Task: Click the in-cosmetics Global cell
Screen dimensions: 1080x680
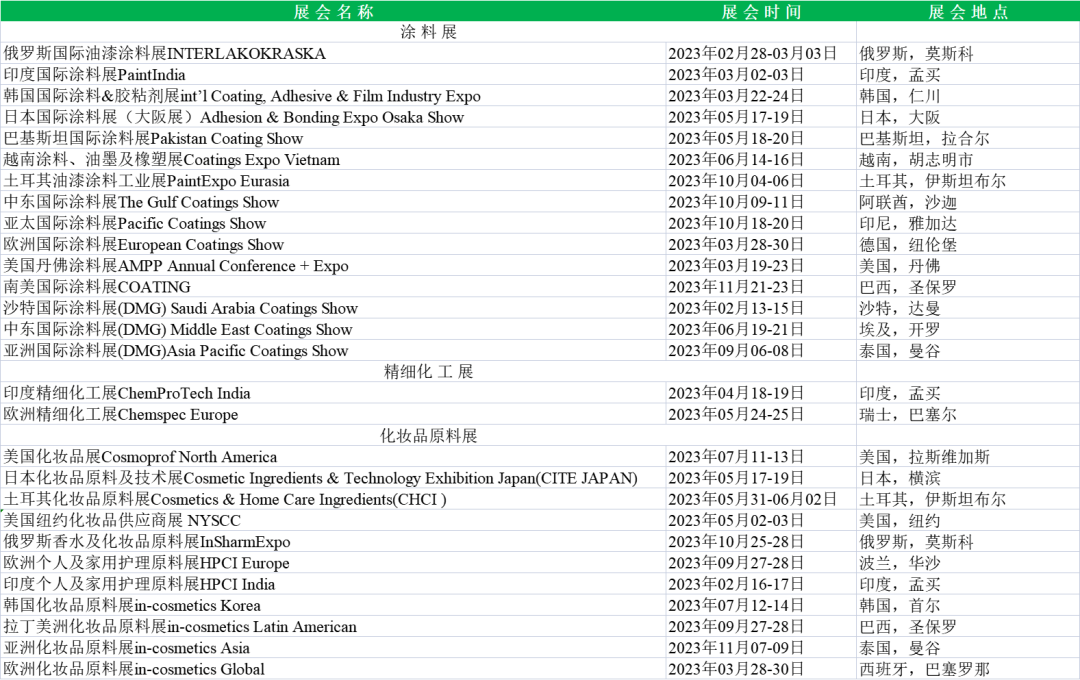Action: pos(333,669)
